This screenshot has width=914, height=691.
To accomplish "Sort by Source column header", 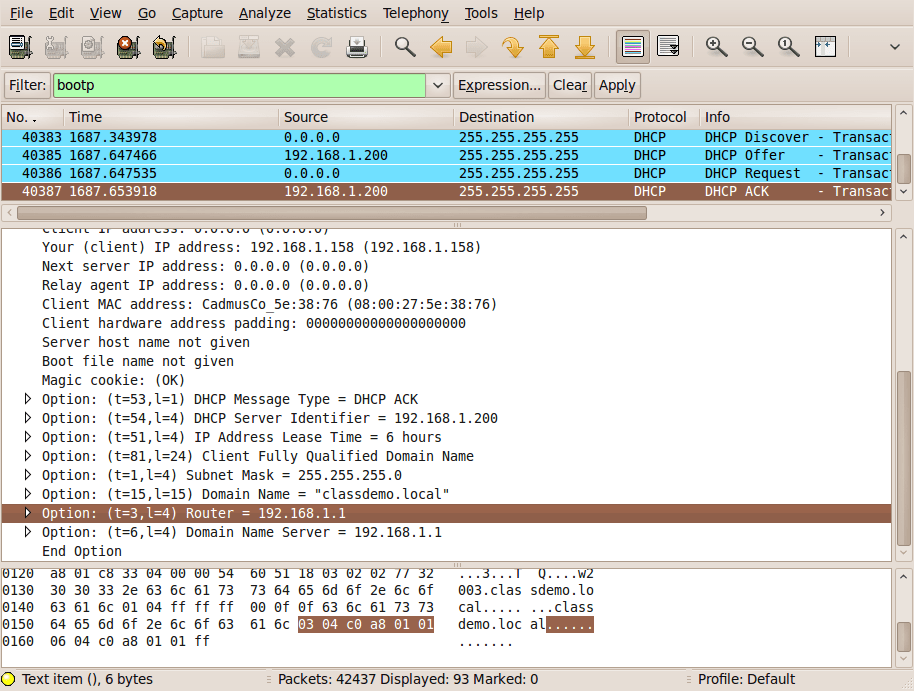I will point(366,117).
